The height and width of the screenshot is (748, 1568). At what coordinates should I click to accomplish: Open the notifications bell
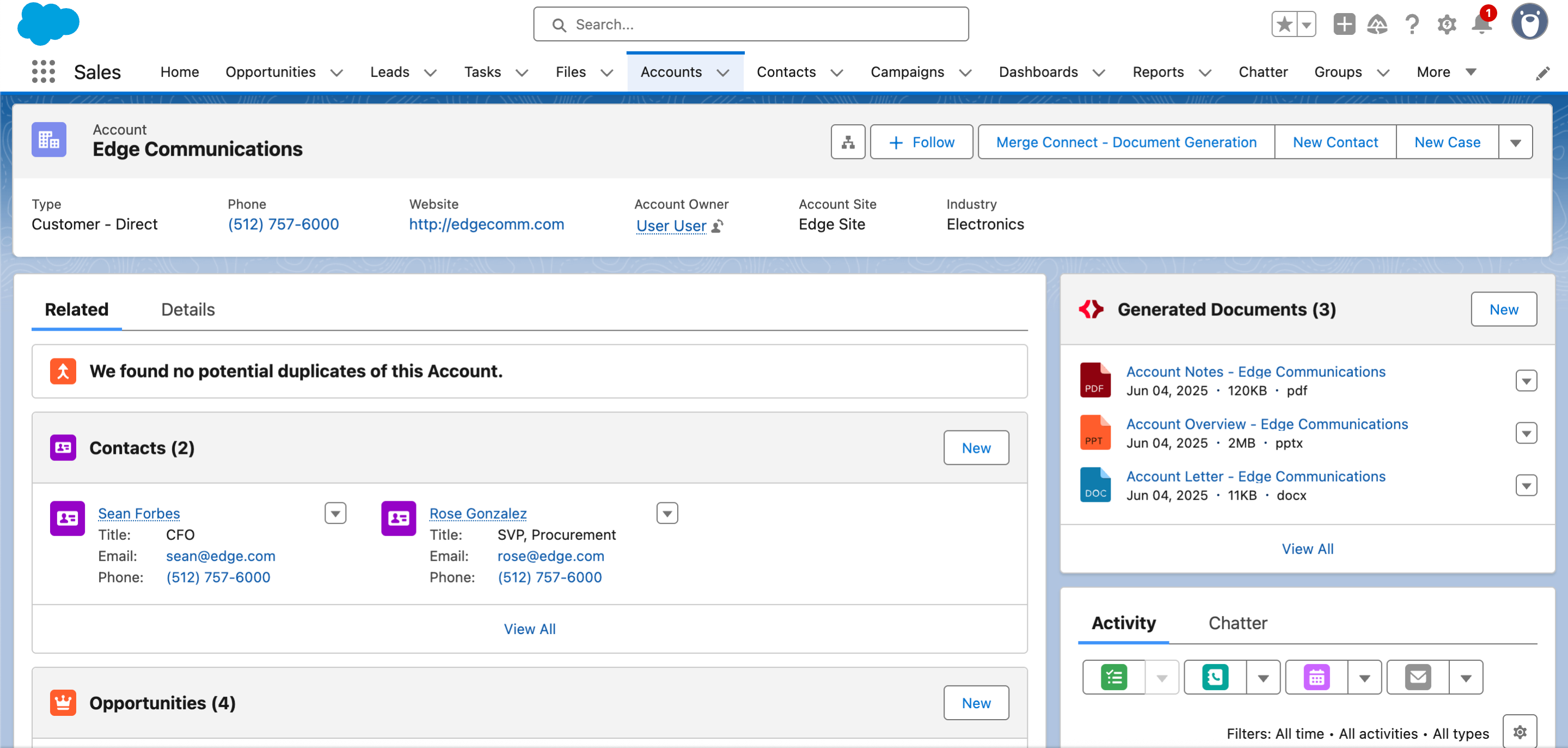(1481, 25)
